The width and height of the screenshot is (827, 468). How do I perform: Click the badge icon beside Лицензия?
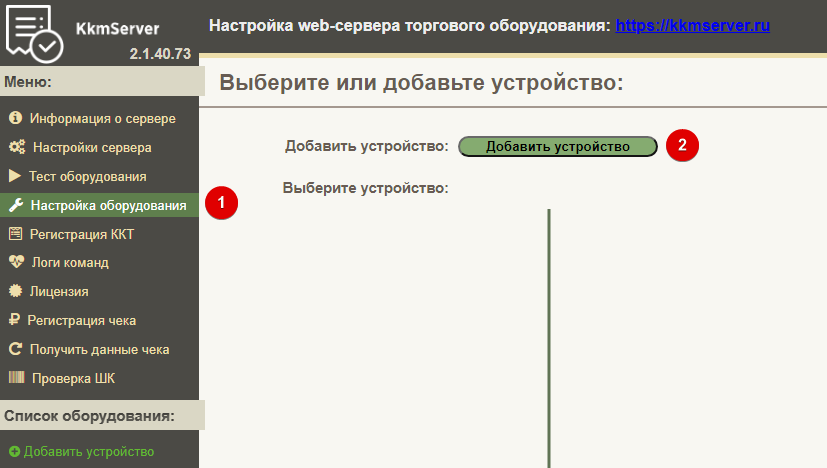click(15, 291)
